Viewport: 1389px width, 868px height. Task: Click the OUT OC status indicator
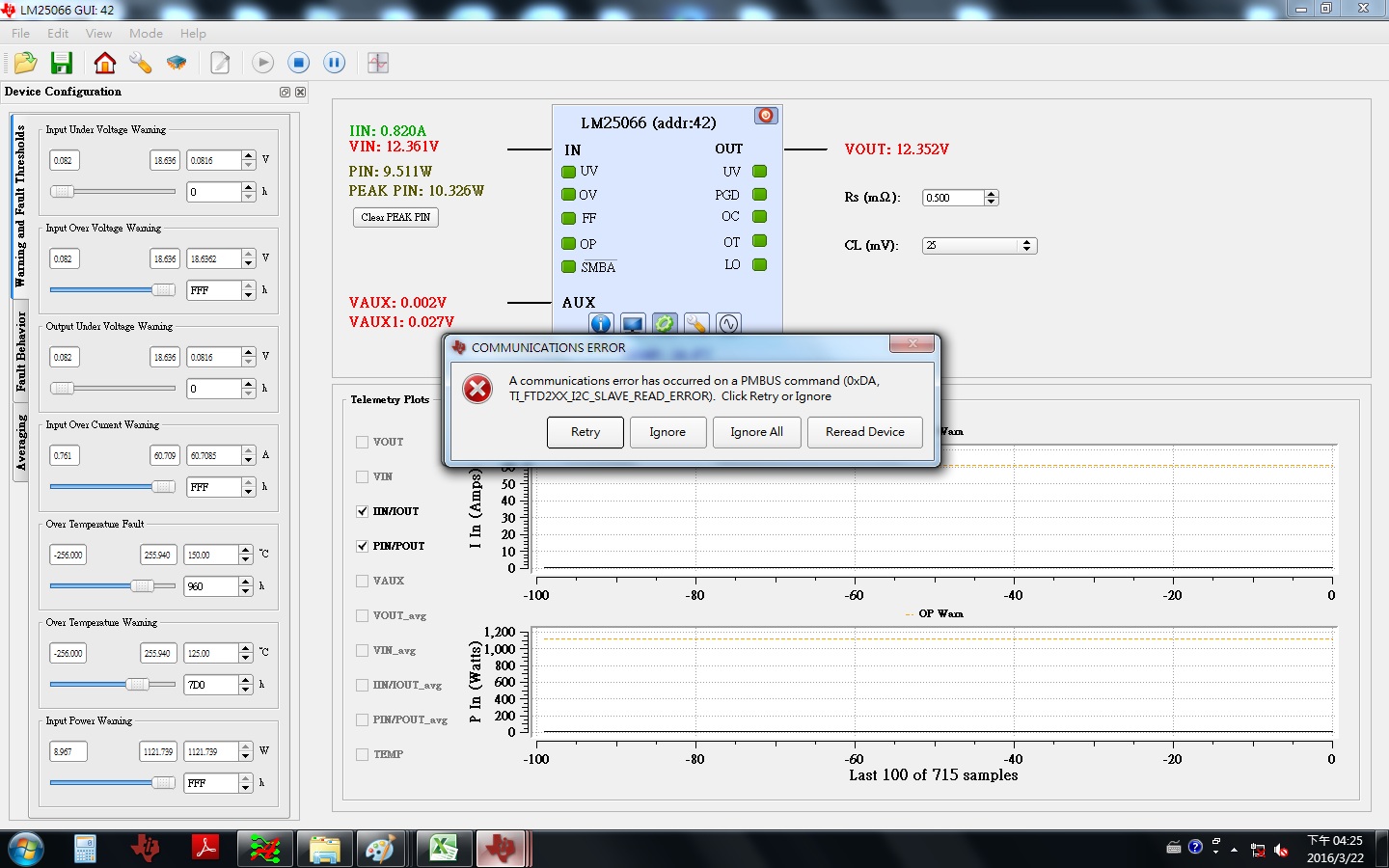tap(759, 216)
